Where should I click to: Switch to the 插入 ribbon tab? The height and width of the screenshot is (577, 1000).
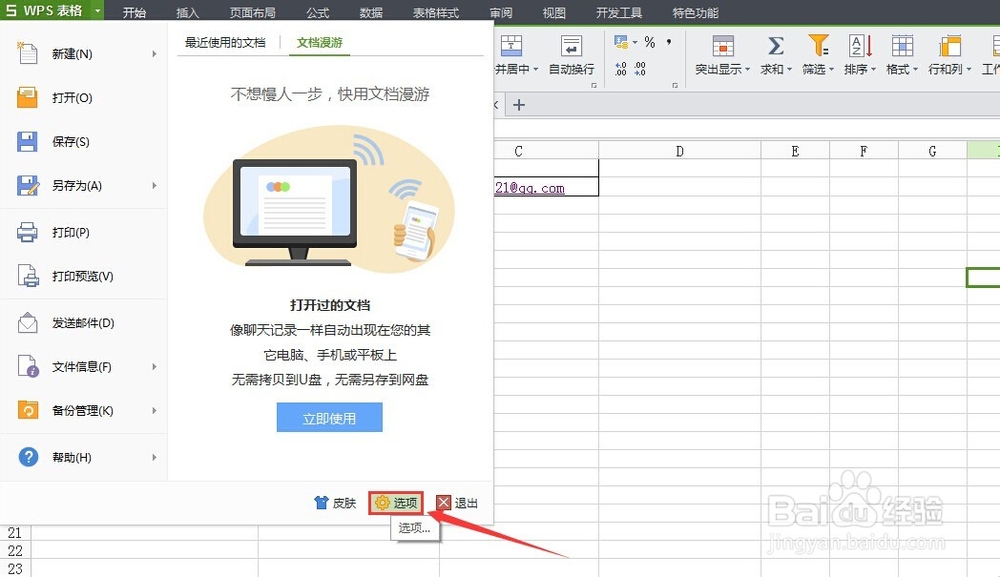coord(188,13)
